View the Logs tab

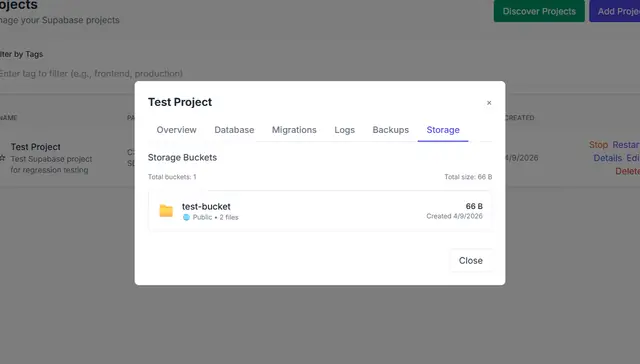(344, 130)
